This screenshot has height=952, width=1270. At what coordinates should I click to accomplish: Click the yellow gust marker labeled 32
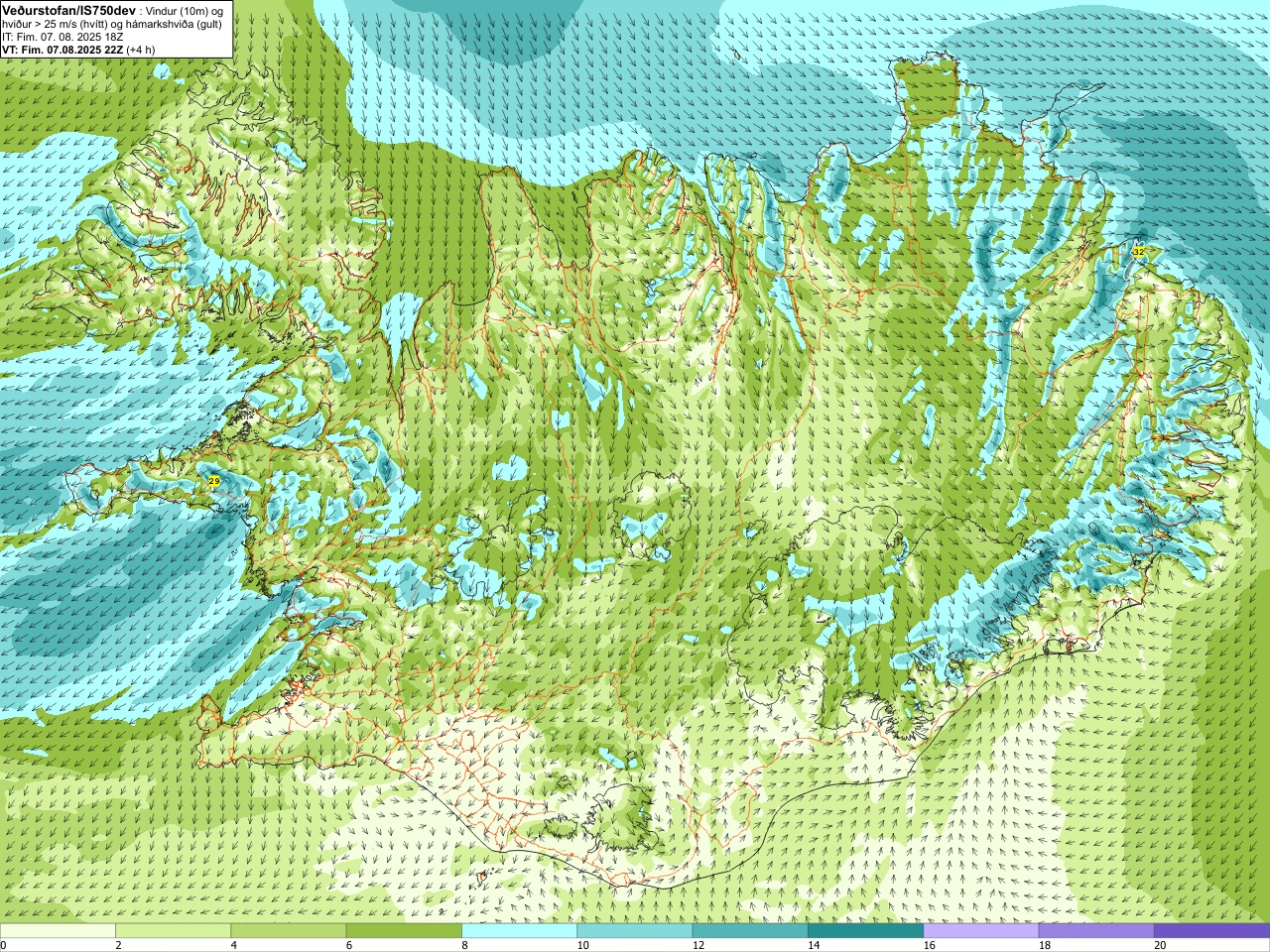1138,252
